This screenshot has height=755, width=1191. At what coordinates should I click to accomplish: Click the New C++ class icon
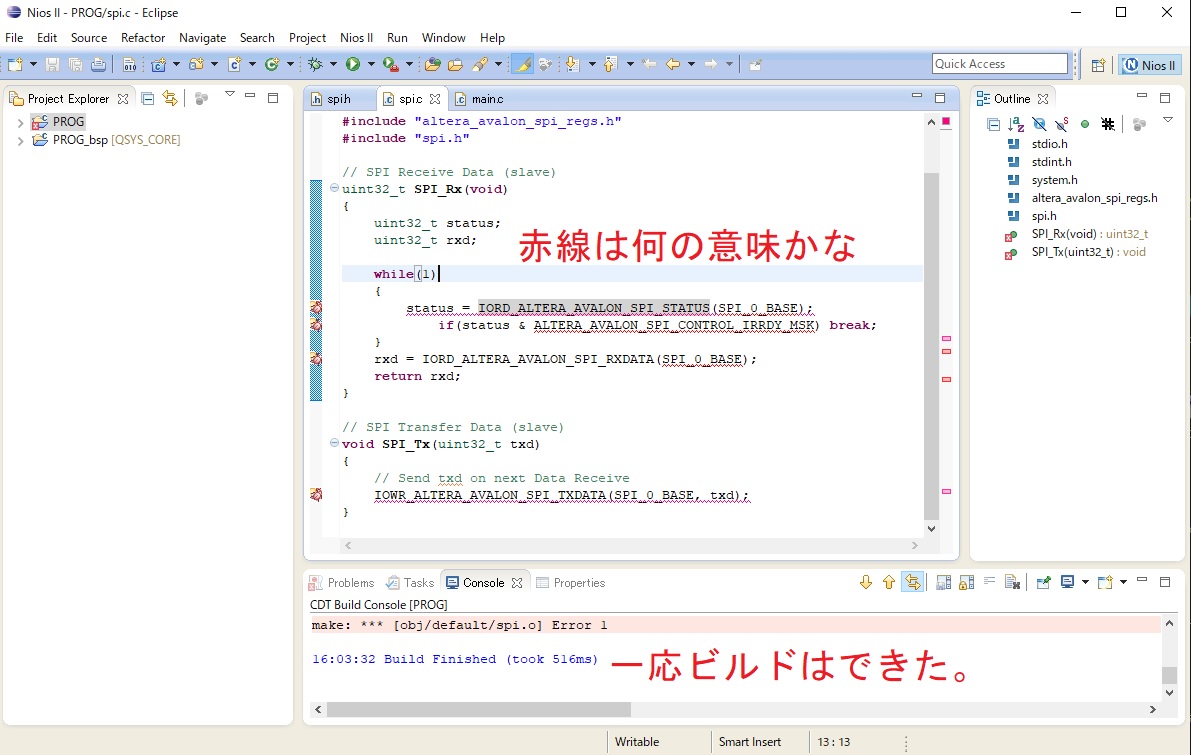click(x=272, y=65)
